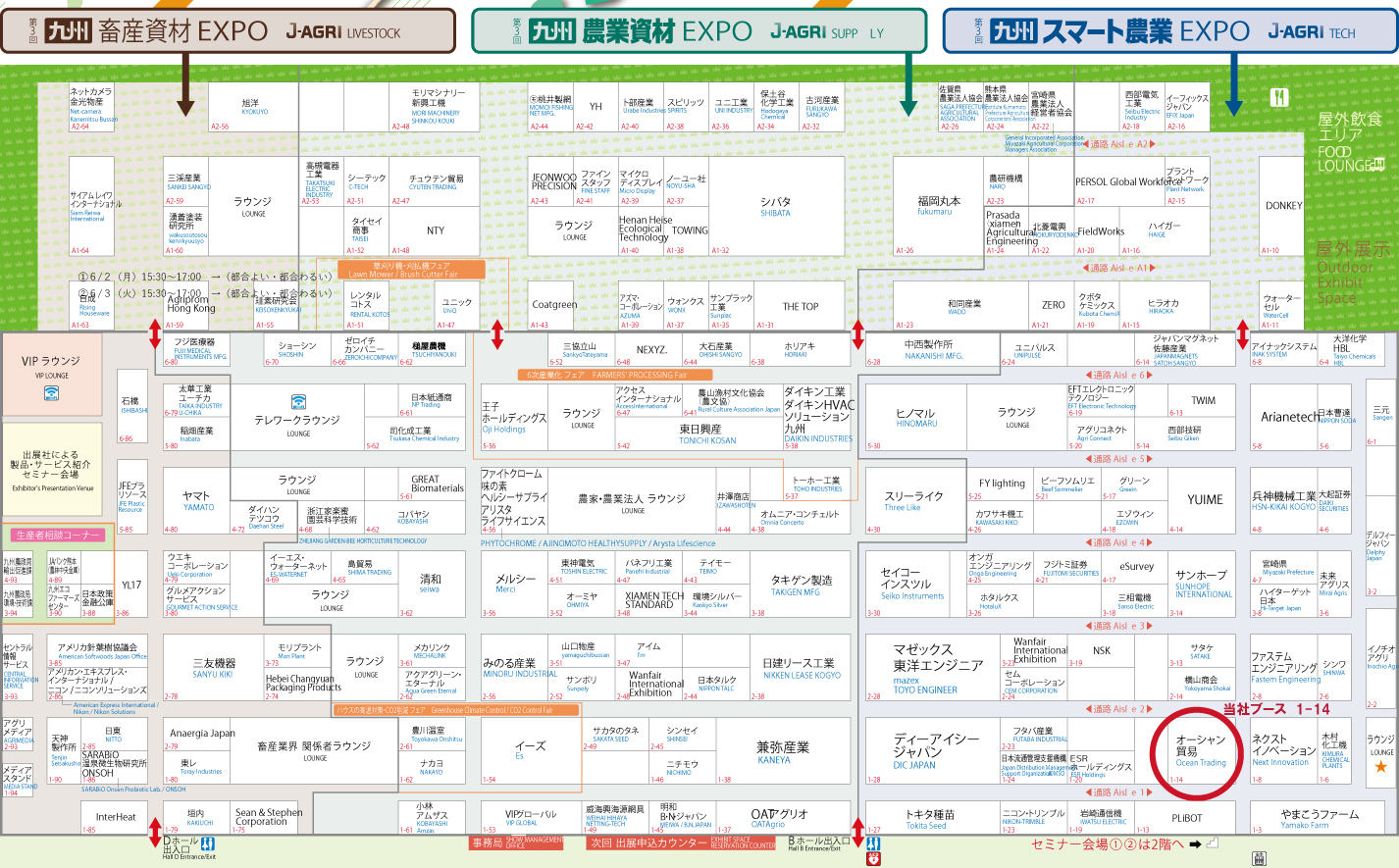Open the 農業資材 EXPO J-AGRI SUPPLY banner

699,31
